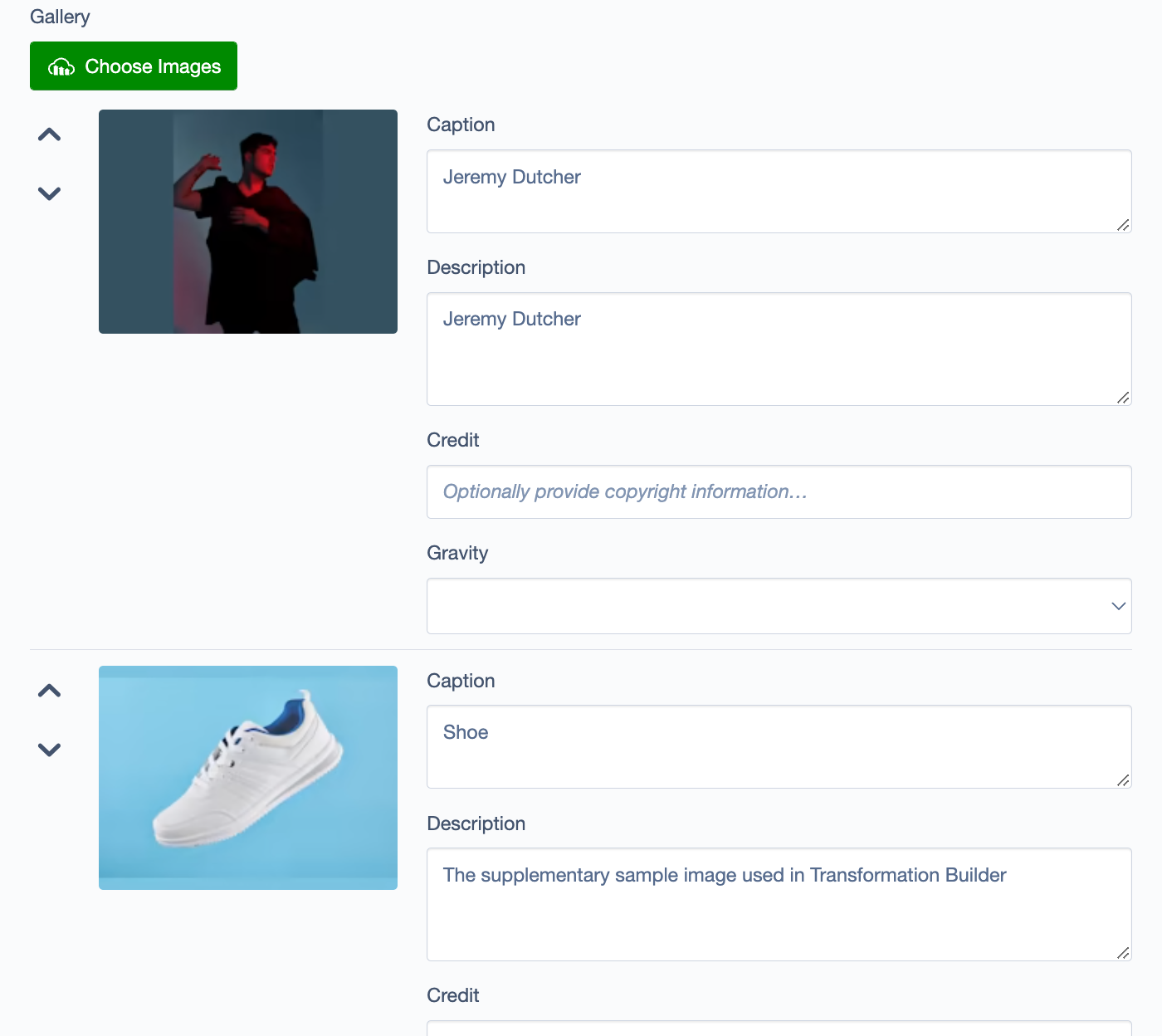Move Jeremy Dutcher image up

[x=50, y=134]
